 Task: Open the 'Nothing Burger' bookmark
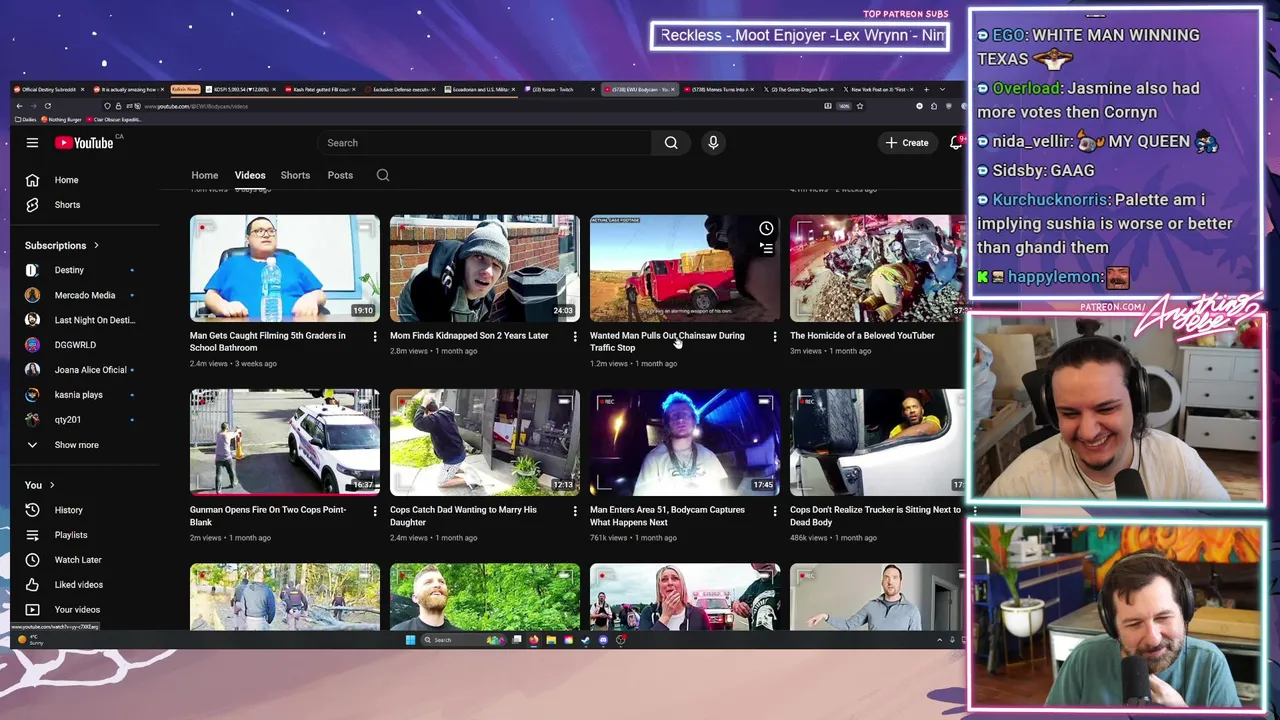(x=63, y=119)
